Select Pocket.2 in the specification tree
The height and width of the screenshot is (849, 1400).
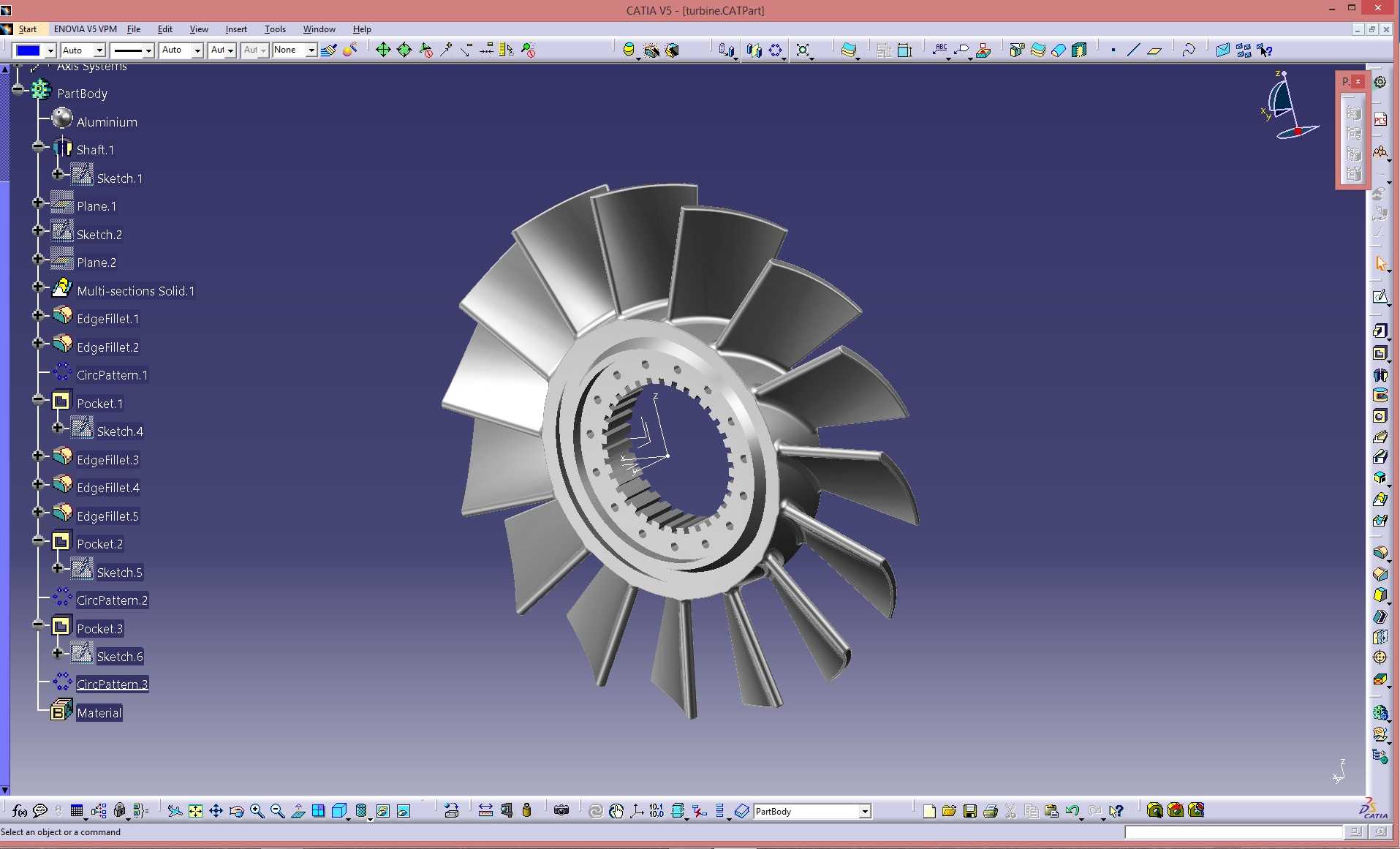tap(100, 544)
